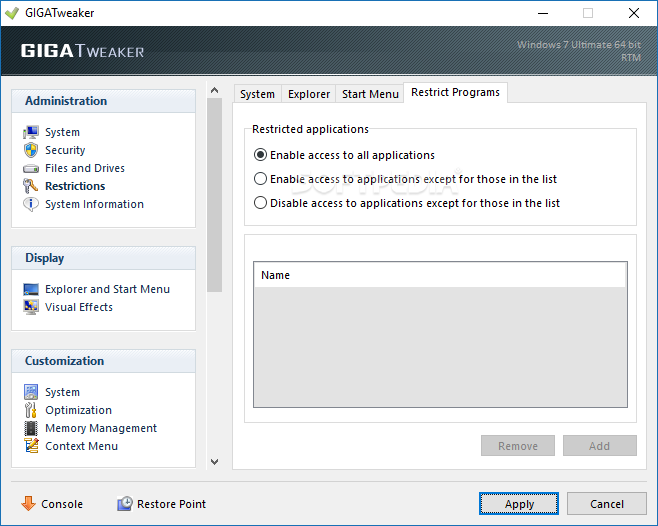This screenshot has height=526, width=658.
Task: Click the Explorer and Start Menu icon
Action: click(31, 289)
